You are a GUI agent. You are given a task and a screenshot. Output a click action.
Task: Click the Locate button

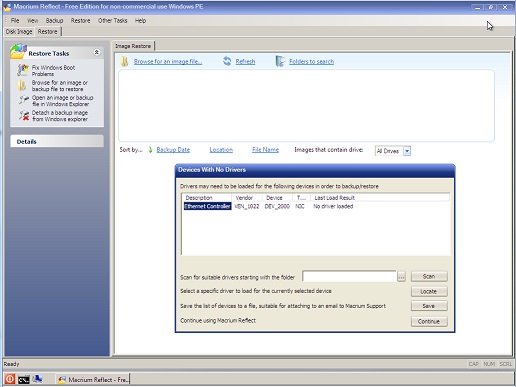pos(429,291)
